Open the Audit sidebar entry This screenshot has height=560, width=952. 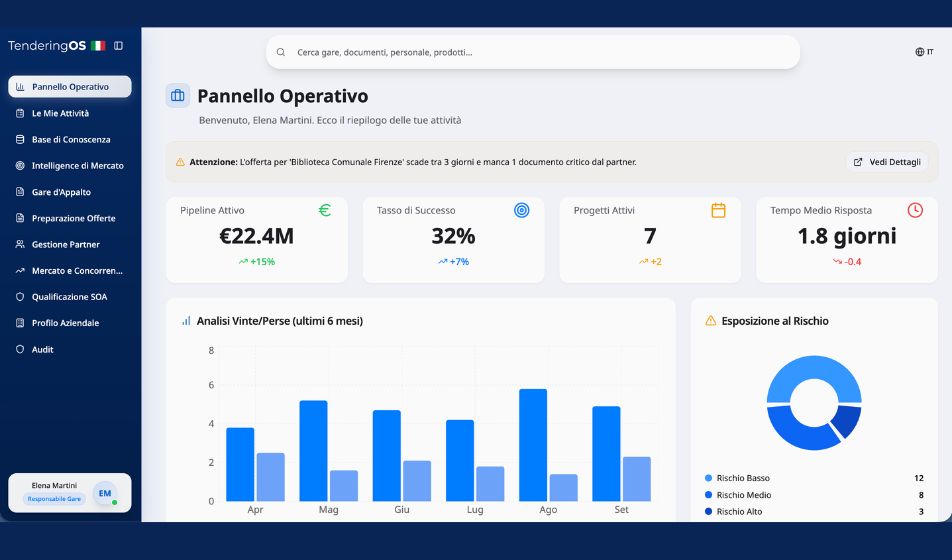(x=42, y=349)
